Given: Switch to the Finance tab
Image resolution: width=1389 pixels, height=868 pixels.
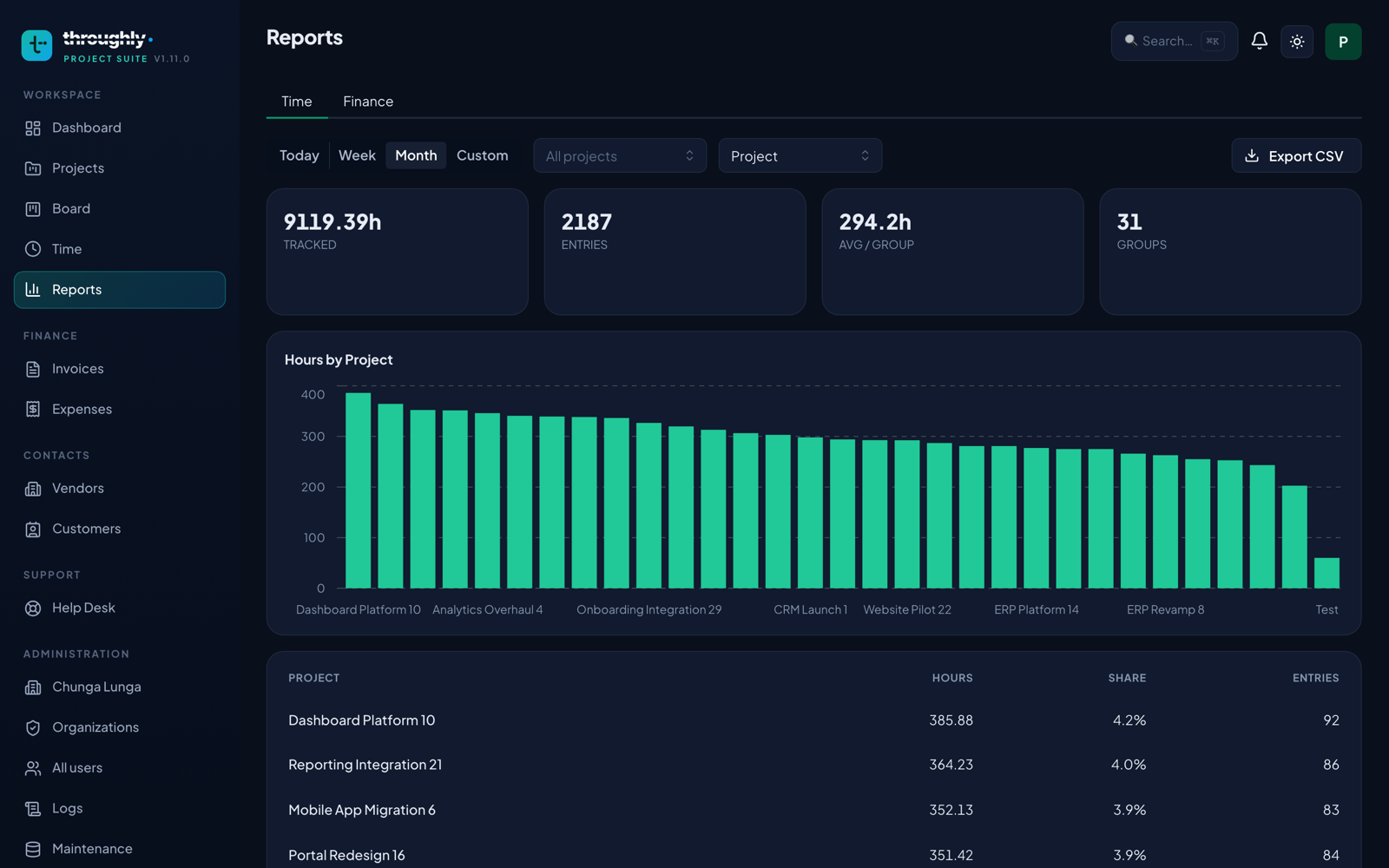Looking at the screenshot, I should coord(368,102).
